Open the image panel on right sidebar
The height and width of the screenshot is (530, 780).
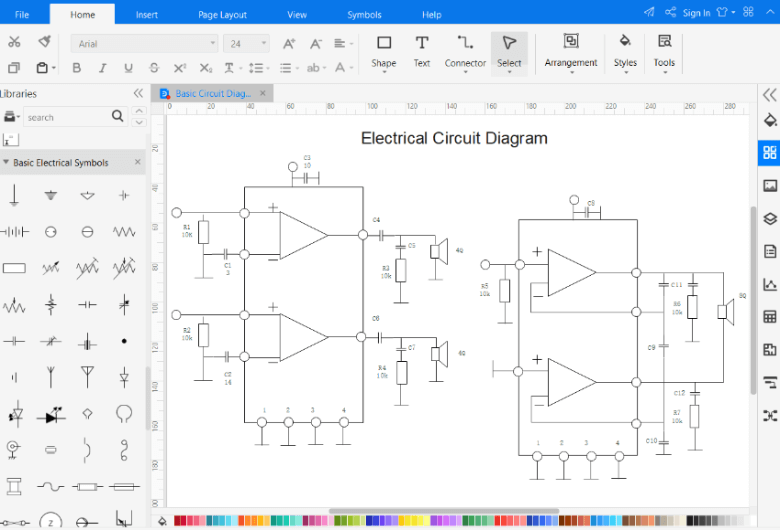coord(770,186)
